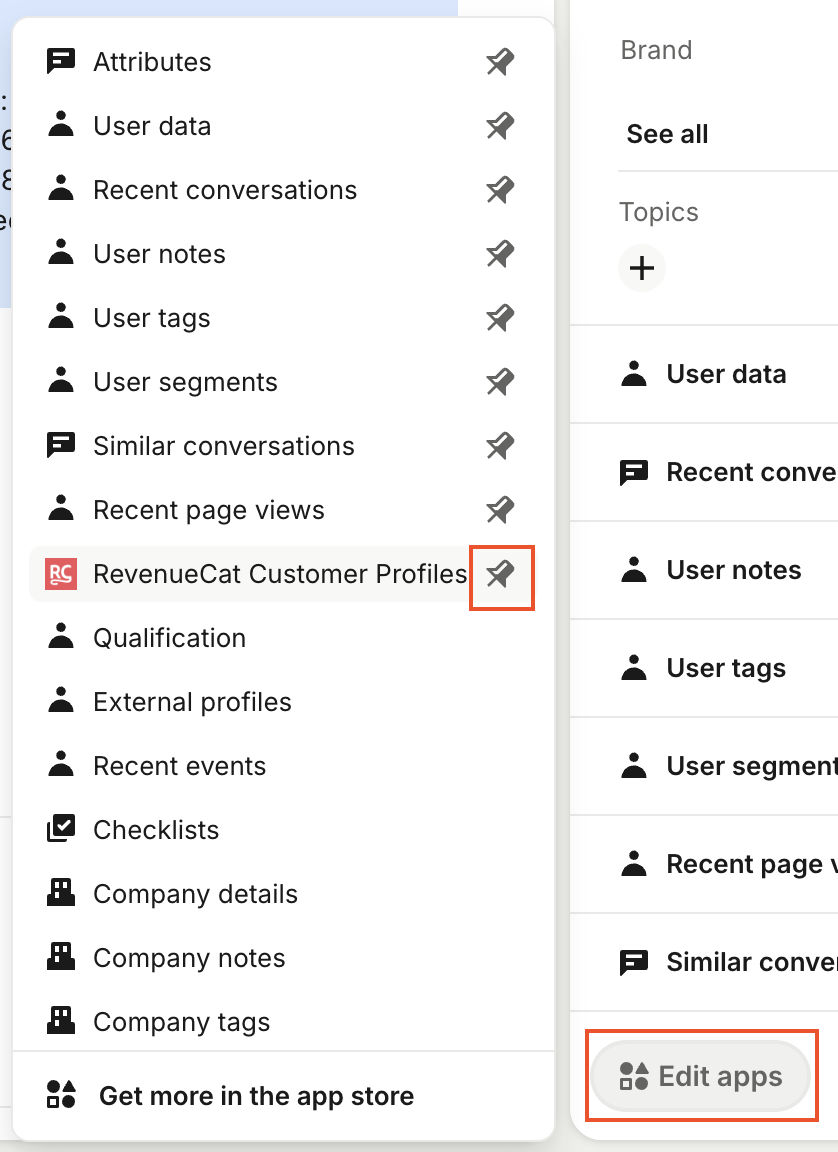Select the Recent page views icon
Screen dimensions: 838x1152
[61, 509]
